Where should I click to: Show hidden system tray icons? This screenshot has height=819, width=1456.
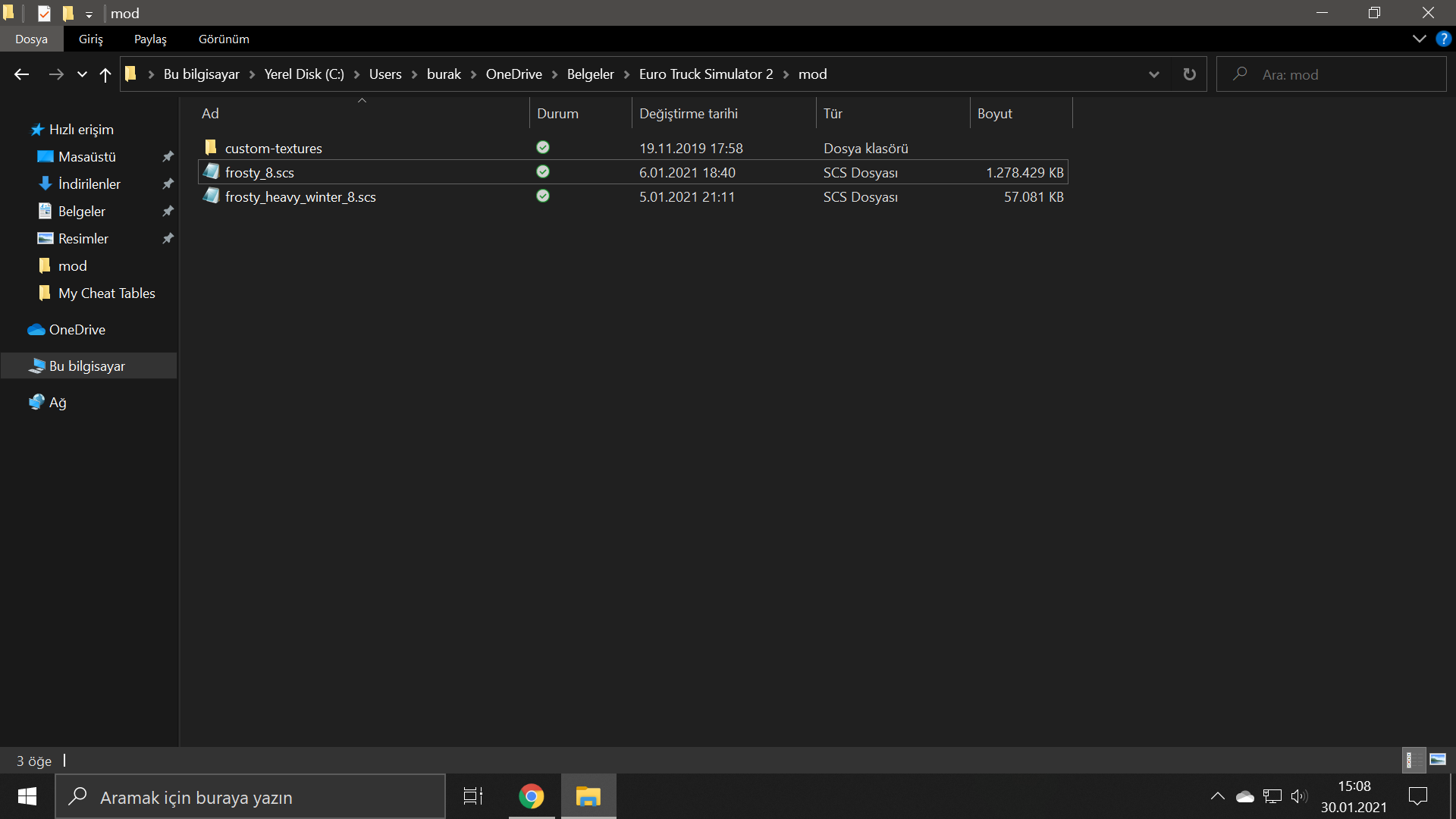click(x=1217, y=796)
